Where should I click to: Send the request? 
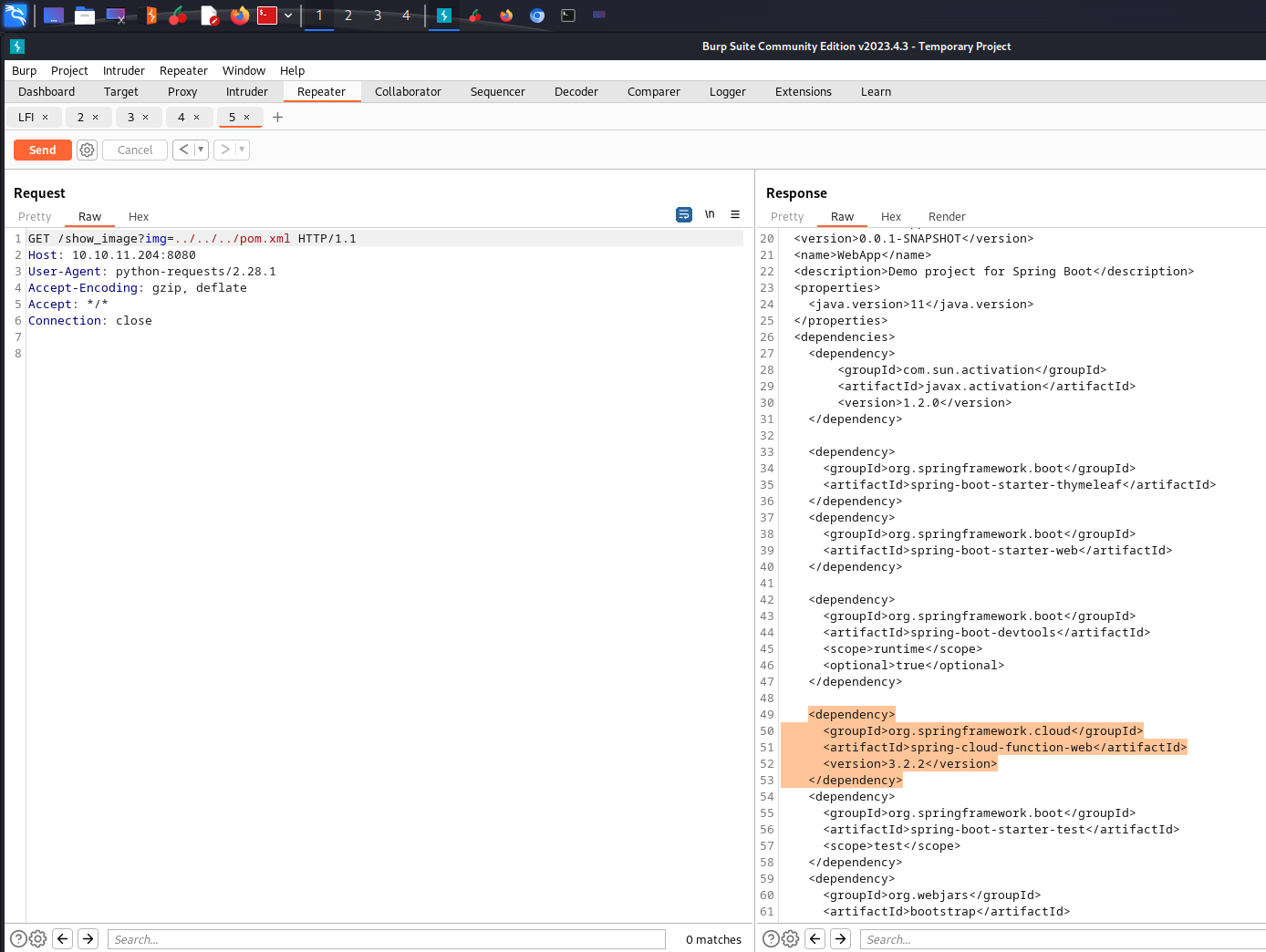point(43,150)
